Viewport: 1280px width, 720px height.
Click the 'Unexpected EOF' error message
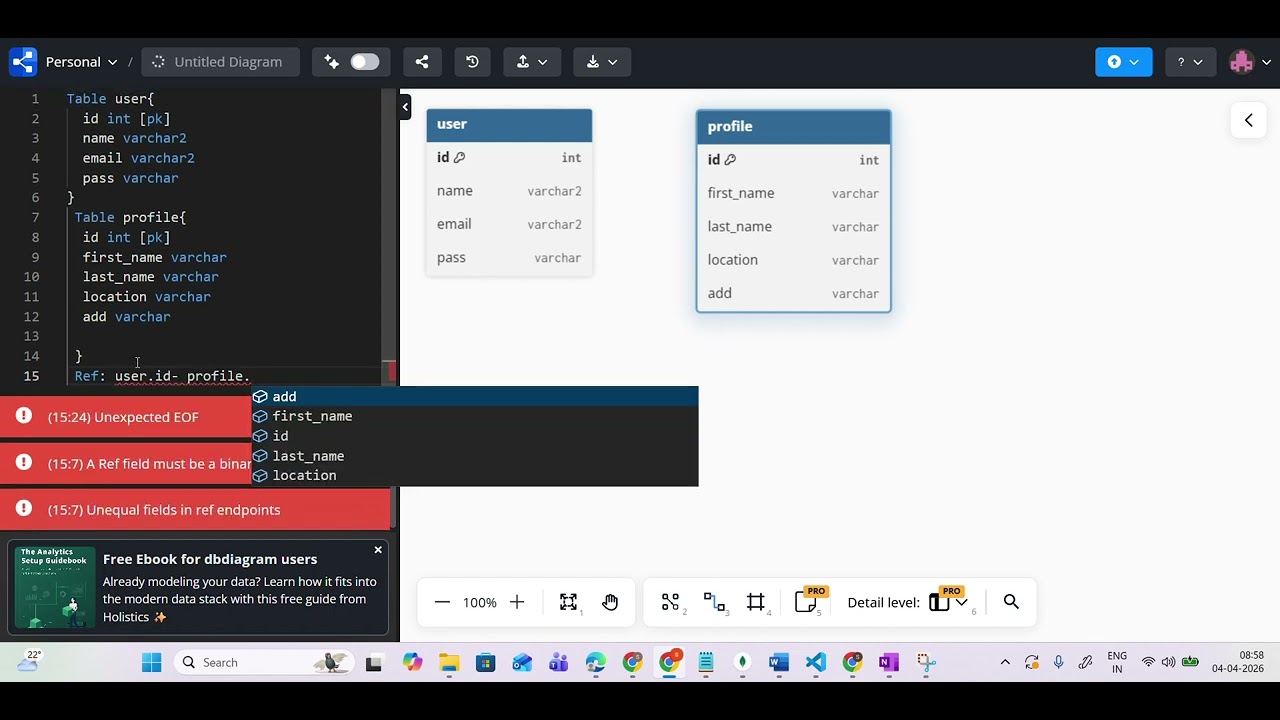tap(123, 417)
